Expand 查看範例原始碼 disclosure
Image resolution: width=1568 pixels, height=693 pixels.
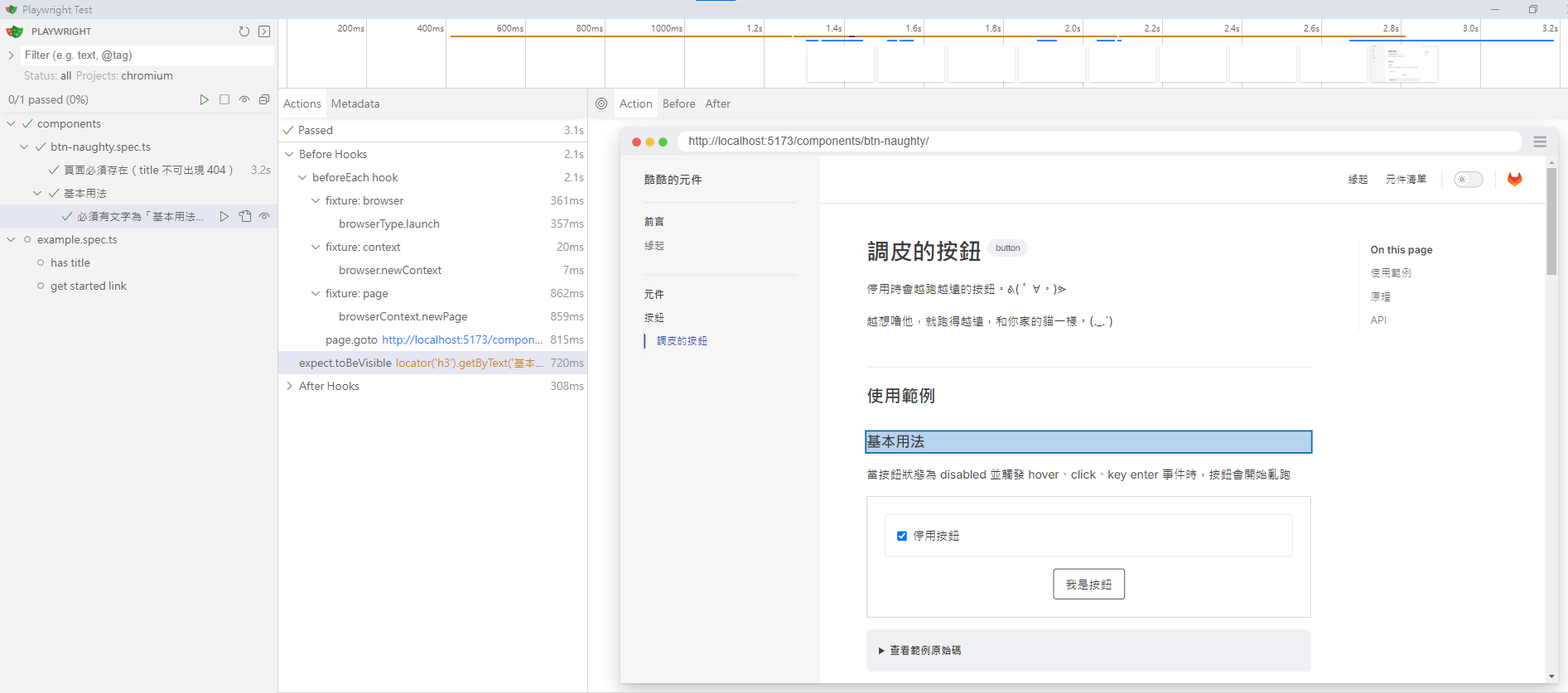pyautogui.click(x=1088, y=651)
